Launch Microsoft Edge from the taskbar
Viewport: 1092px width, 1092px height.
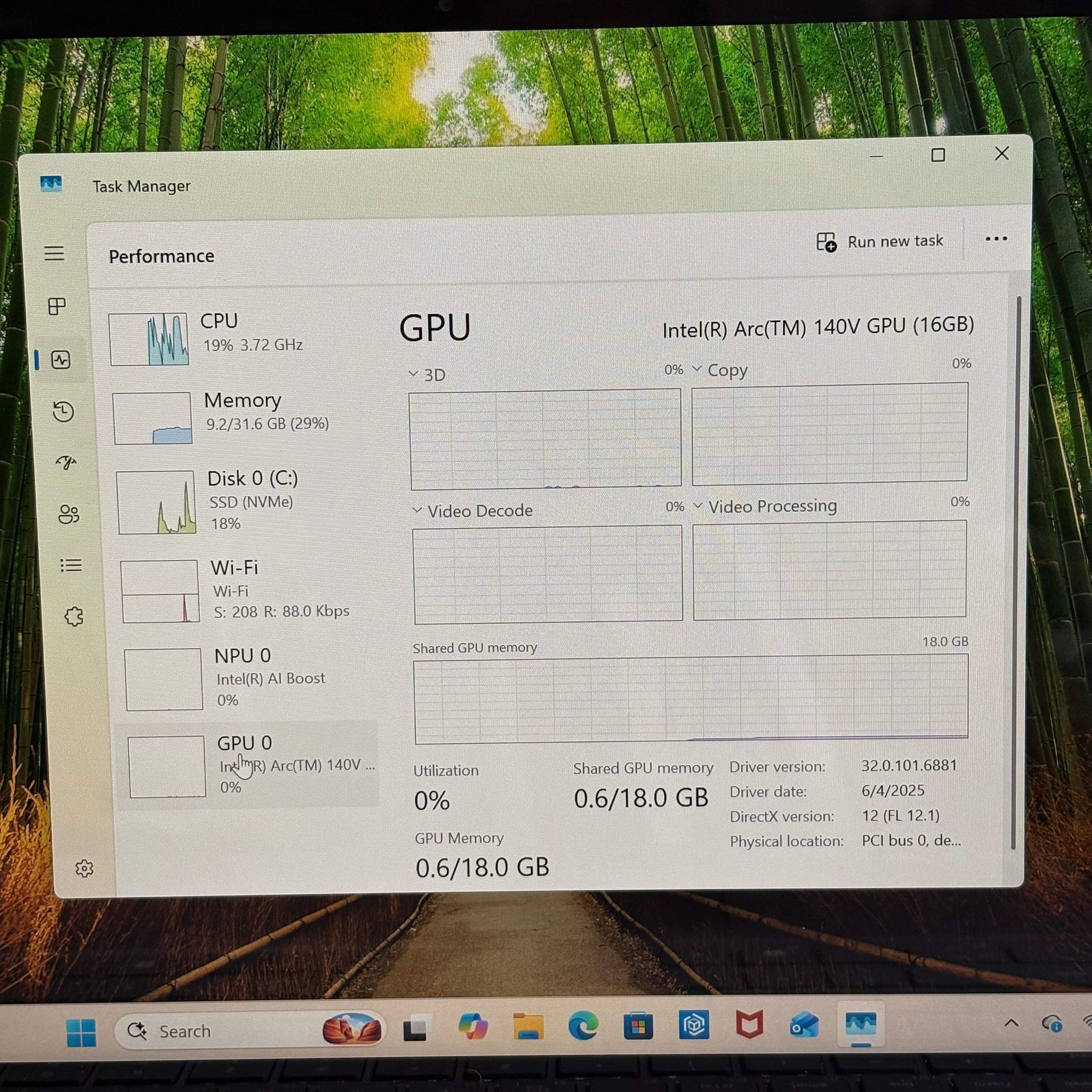tap(583, 1025)
